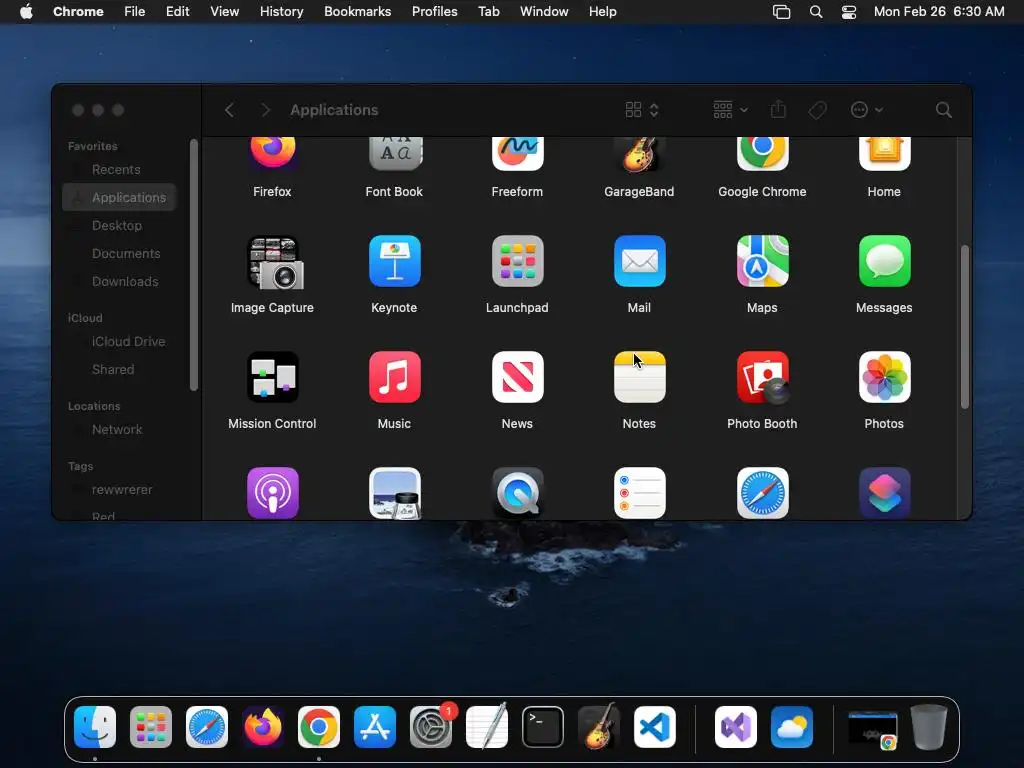
Task: Launch Terminal from the Dock
Action: [543, 727]
